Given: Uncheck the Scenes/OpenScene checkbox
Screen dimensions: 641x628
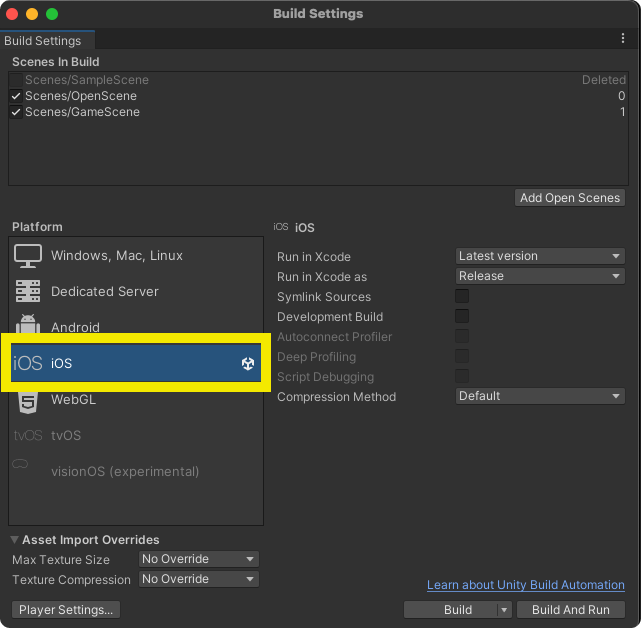Looking at the screenshot, I should click(x=16, y=96).
